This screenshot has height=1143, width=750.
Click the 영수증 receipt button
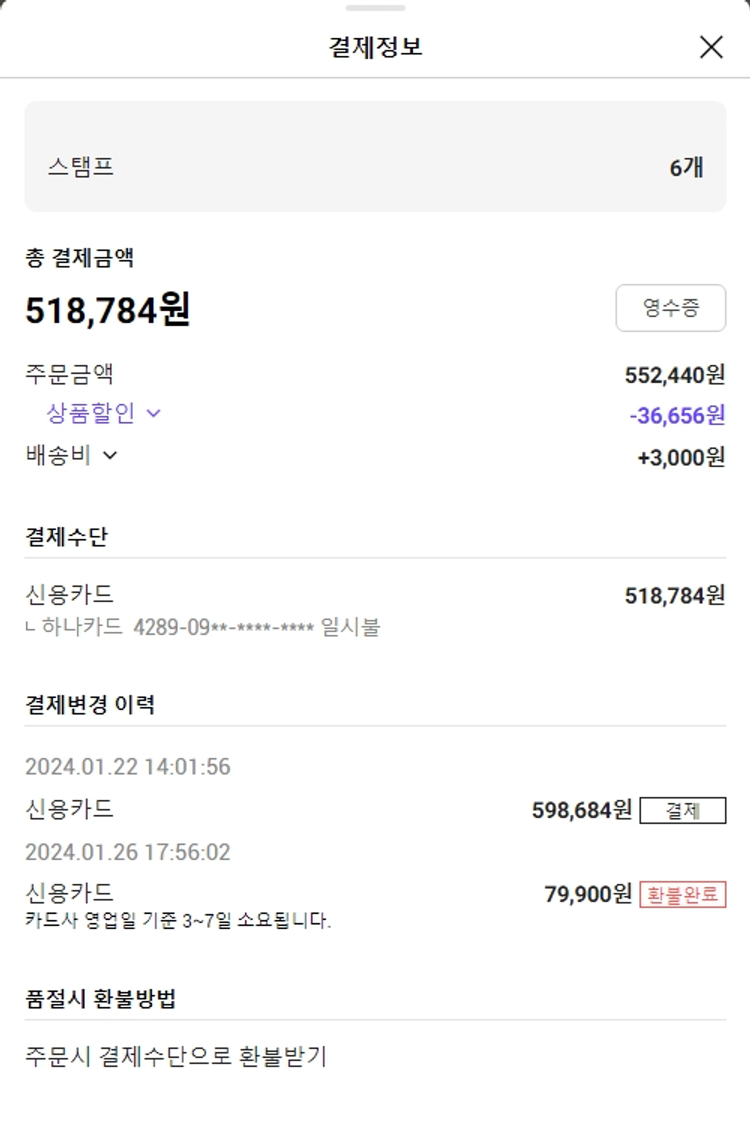click(670, 308)
